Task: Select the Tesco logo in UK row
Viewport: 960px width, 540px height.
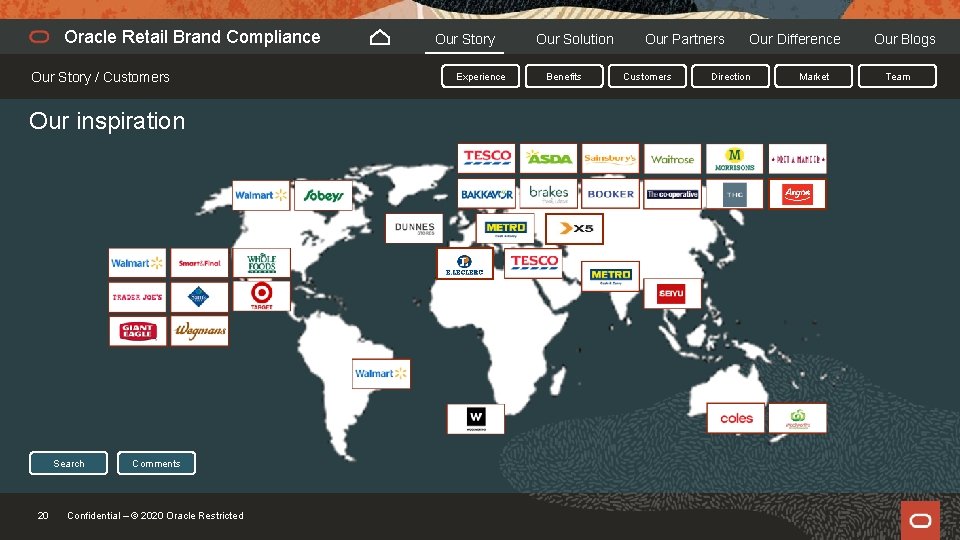Action: [487, 159]
